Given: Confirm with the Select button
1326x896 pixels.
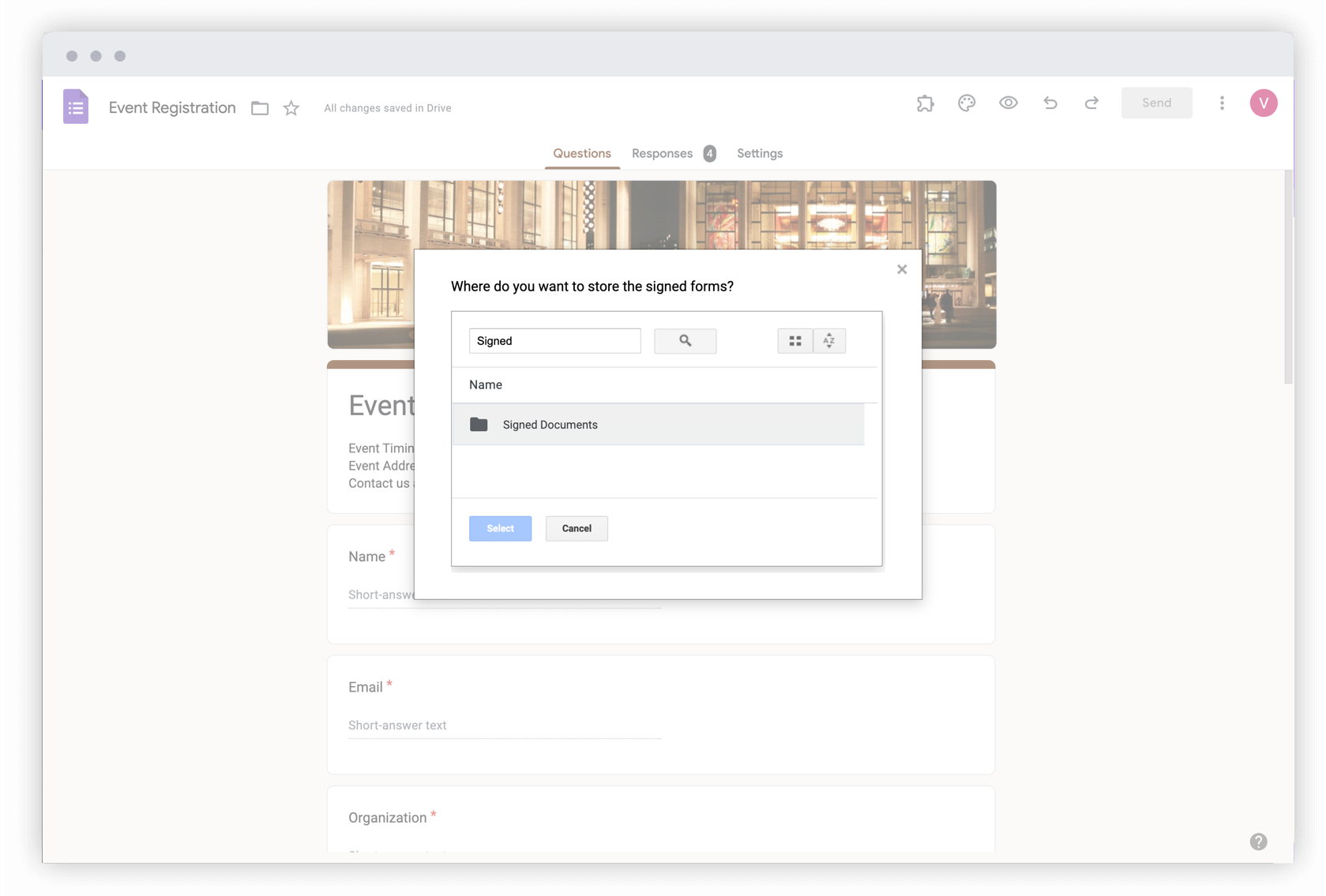Looking at the screenshot, I should pyautogui.click(x=500, y=528).
